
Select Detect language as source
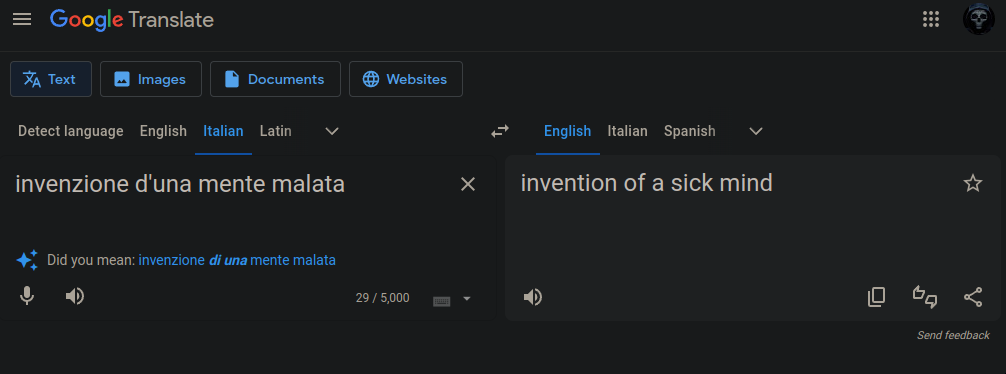click(71, 131)
